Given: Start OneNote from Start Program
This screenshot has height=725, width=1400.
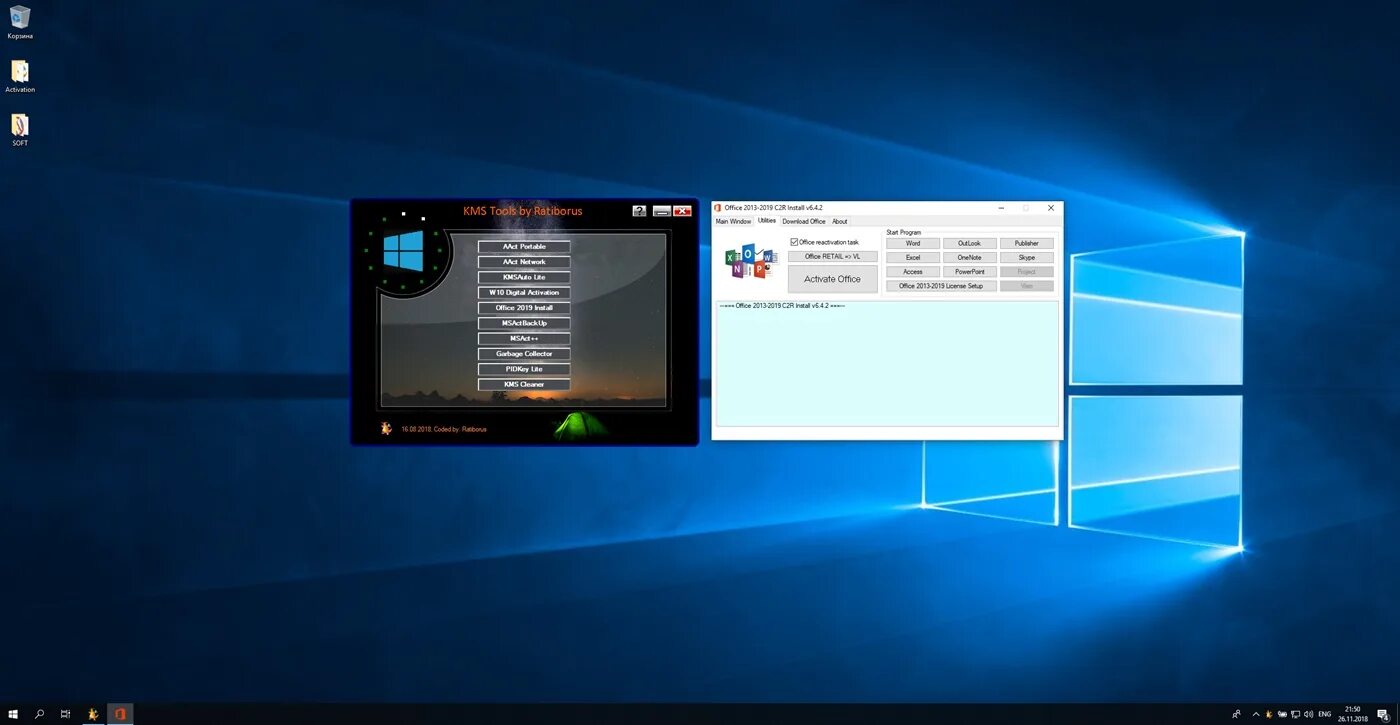Looking at the screenshot, I should click(970, 257).
